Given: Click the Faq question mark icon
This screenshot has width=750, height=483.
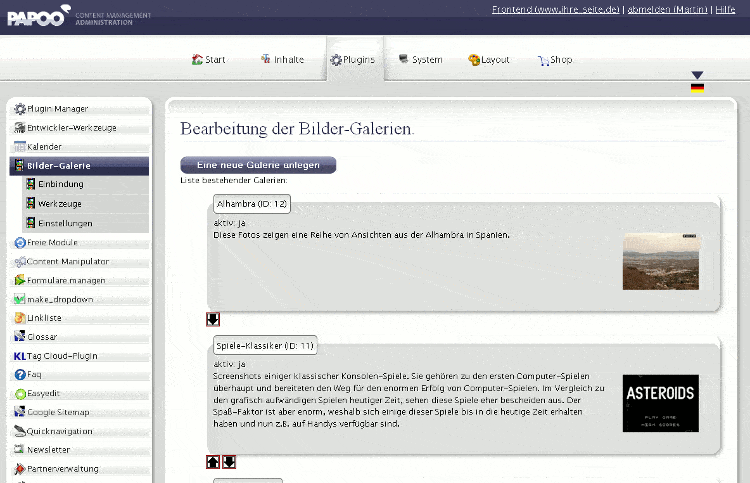Looking at the screenshot, I should (20, 374).
